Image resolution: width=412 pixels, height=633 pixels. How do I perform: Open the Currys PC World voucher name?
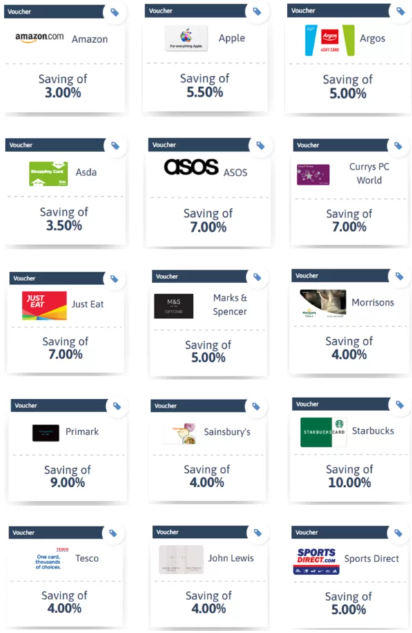(x=369, y=173)
